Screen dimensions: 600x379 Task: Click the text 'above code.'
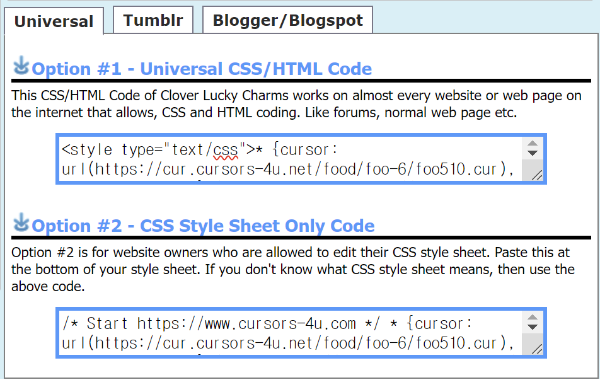coord(48,286)
